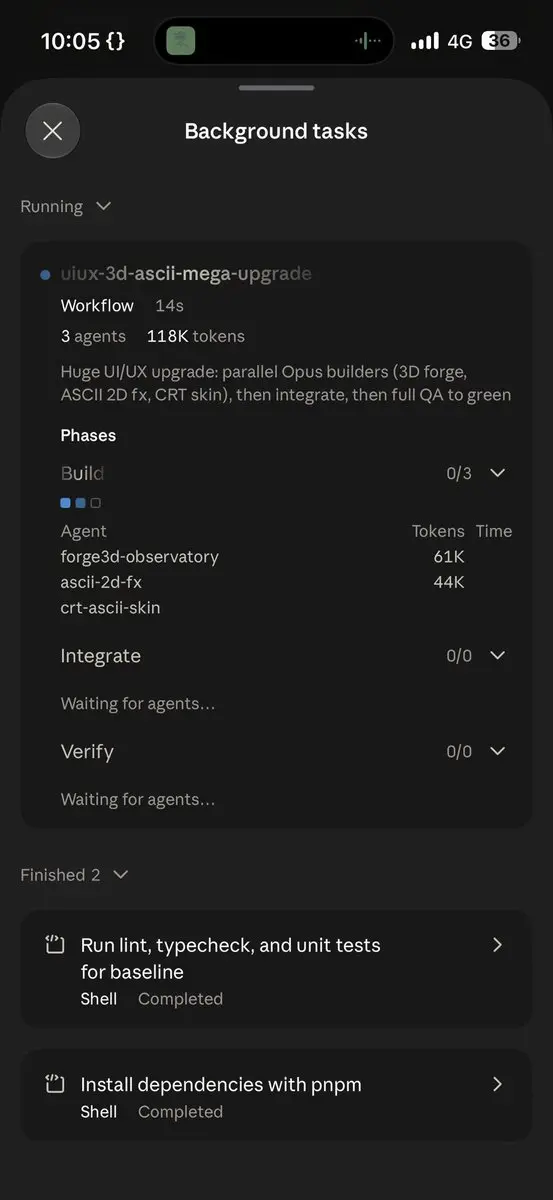Expand the Integrate phase chevron

[497, 656]
